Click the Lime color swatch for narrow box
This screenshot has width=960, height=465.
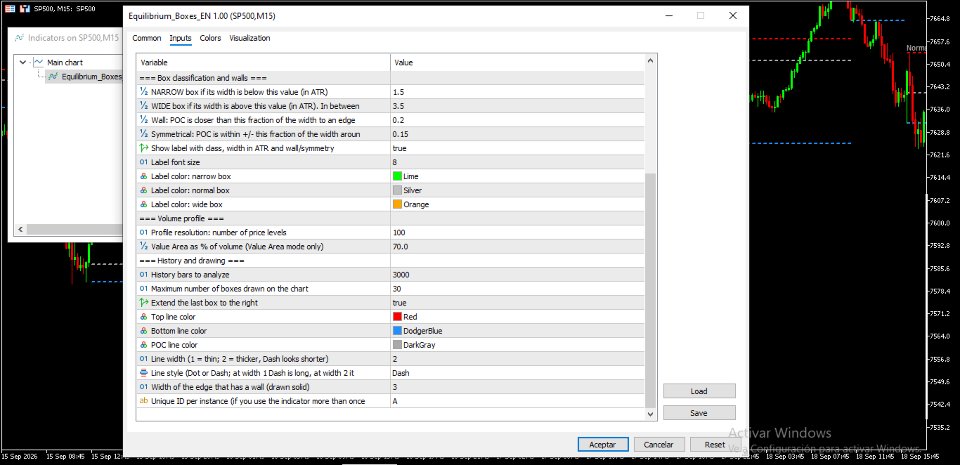tap(397, 176)
